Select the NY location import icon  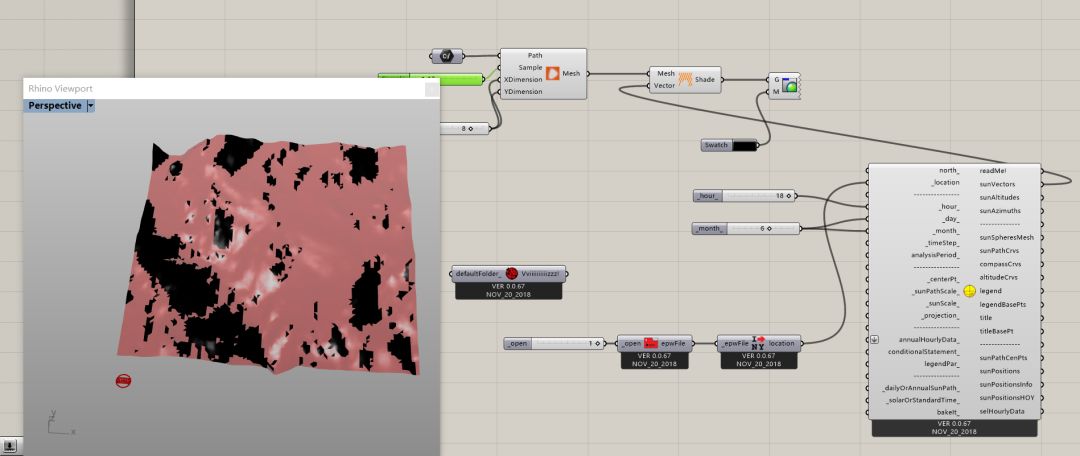pos(758,343)
